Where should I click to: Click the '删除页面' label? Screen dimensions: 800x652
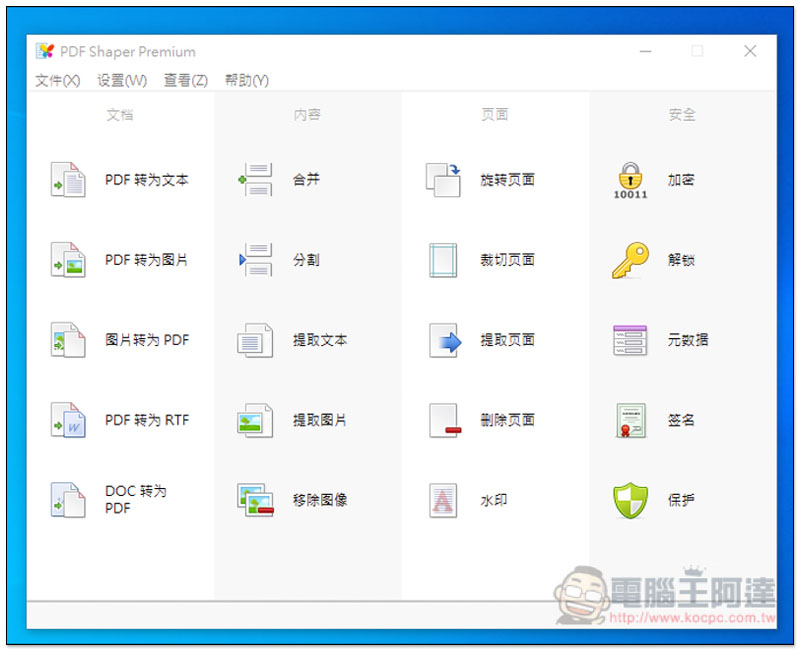pyautogui.click(x=508, y=420)
